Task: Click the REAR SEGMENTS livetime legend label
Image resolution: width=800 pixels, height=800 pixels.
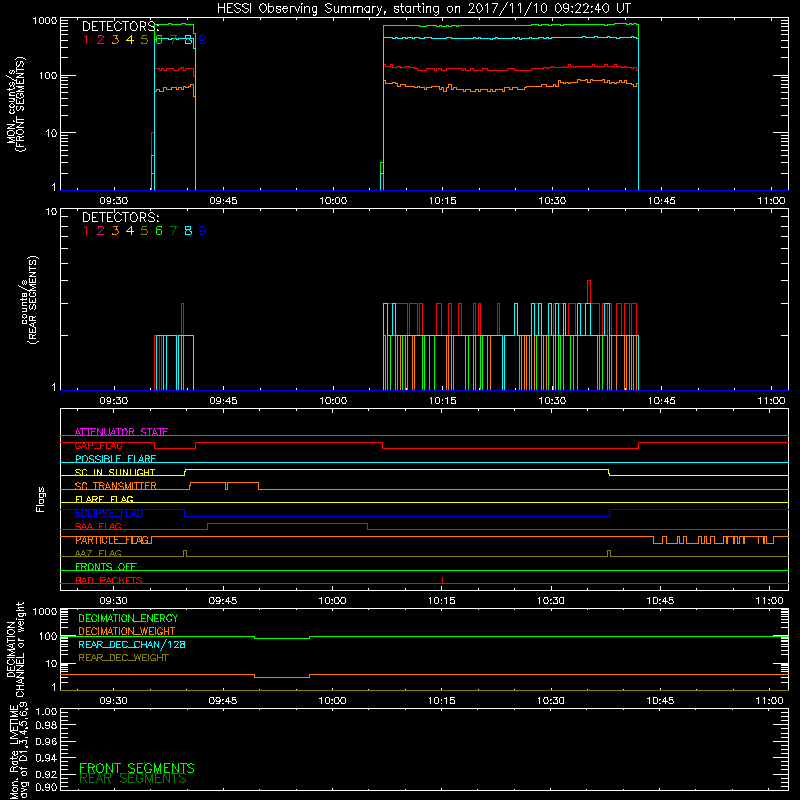Action: click(133, 779)
